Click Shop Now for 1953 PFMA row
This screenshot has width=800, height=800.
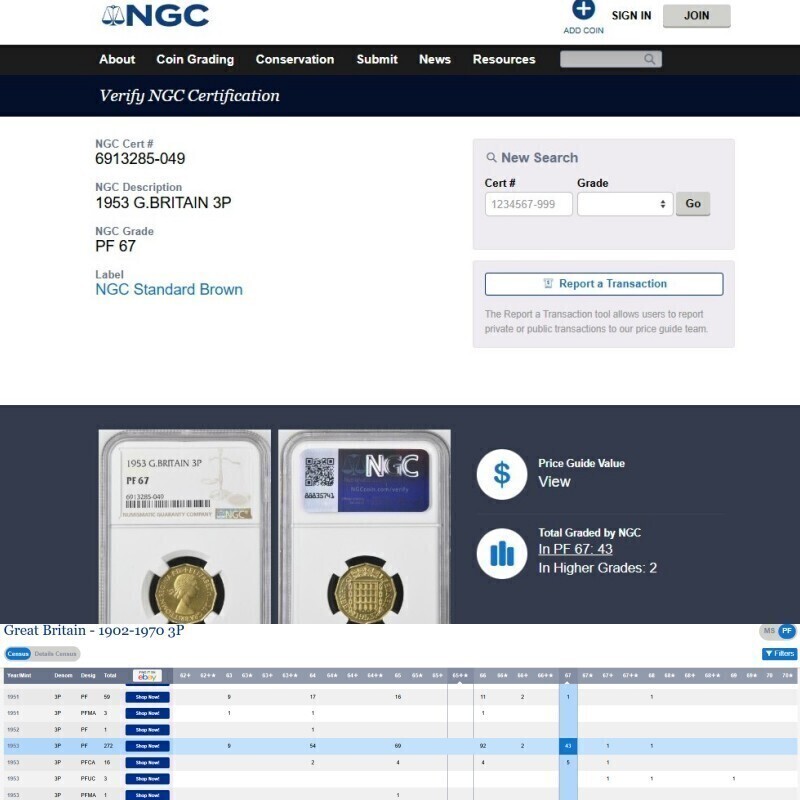pos(147,795)
